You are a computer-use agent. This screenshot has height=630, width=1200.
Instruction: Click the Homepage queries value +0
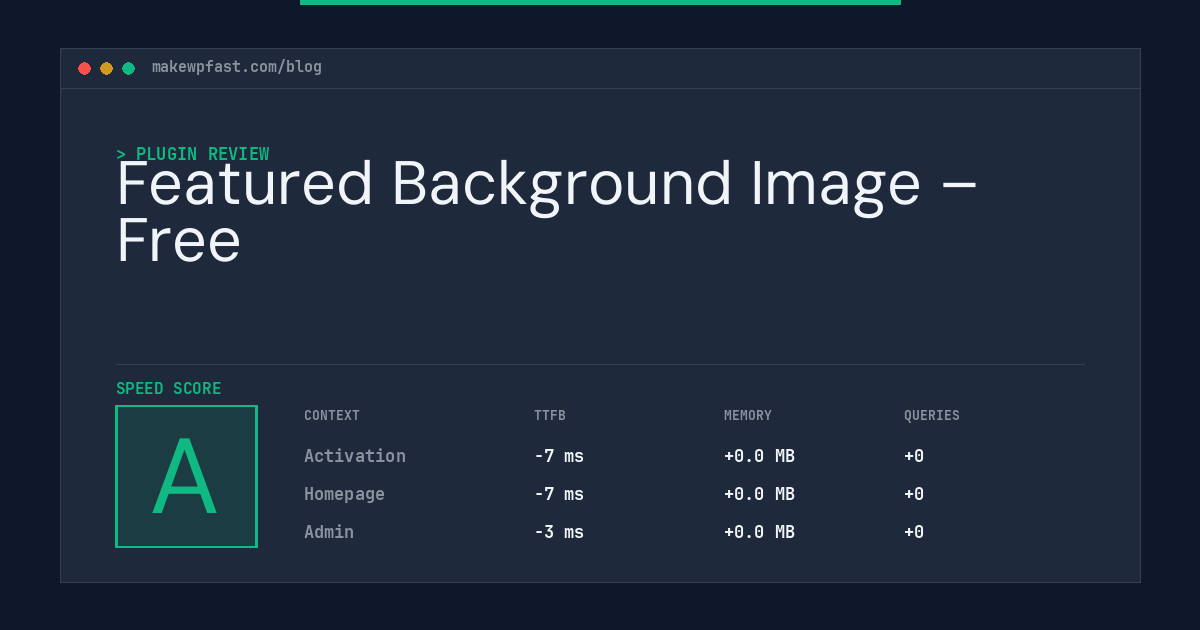[x=914, y=494]
